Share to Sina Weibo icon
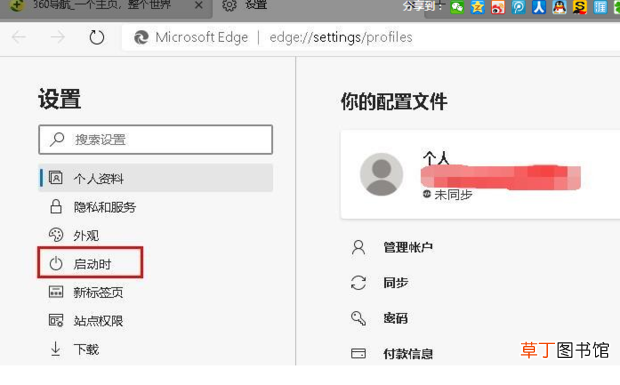The height and width of the screenshot is (385, 620). coord(498,7)
